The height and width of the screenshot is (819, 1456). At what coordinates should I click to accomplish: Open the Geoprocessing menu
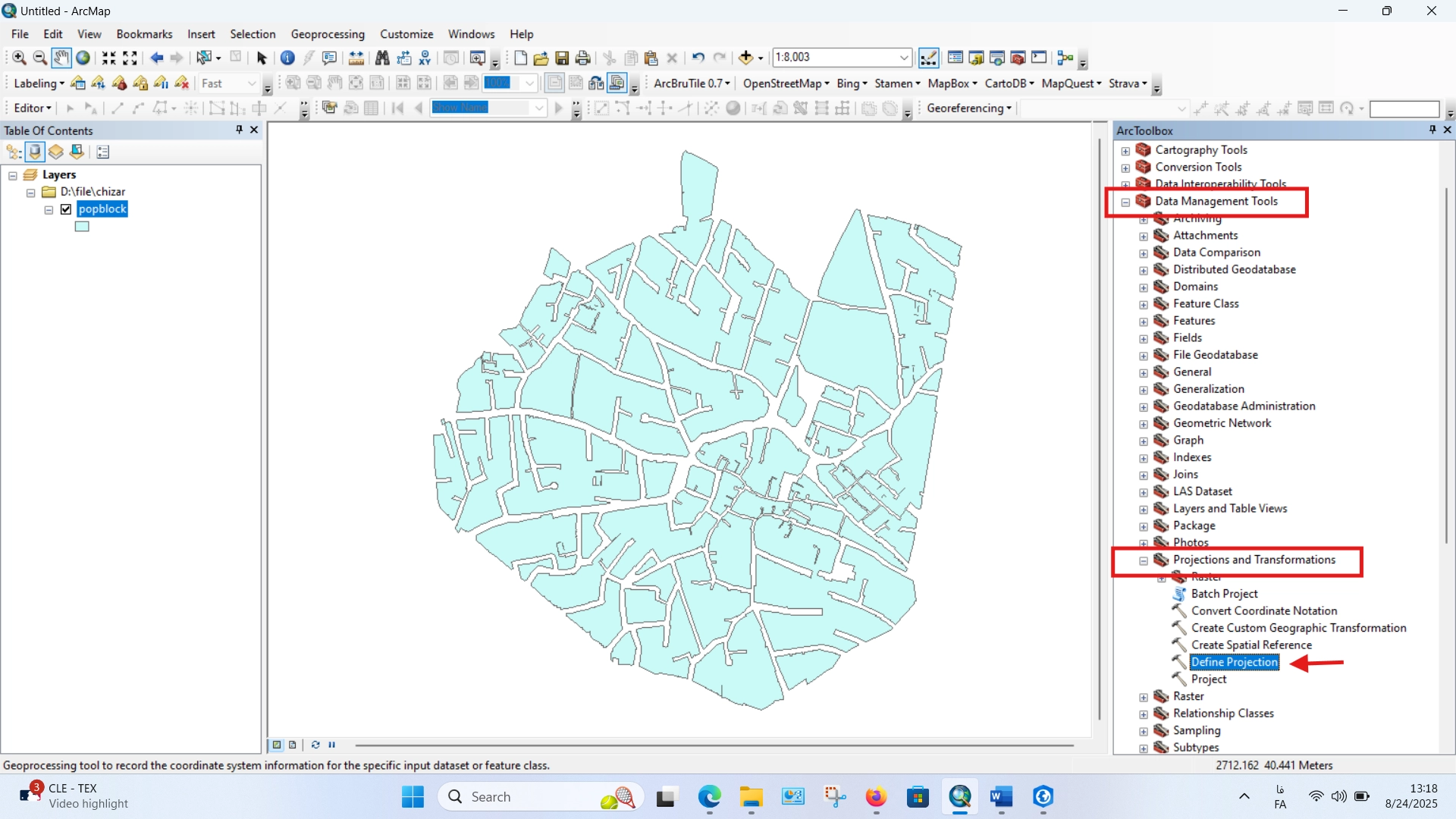[x=328, y=34]
